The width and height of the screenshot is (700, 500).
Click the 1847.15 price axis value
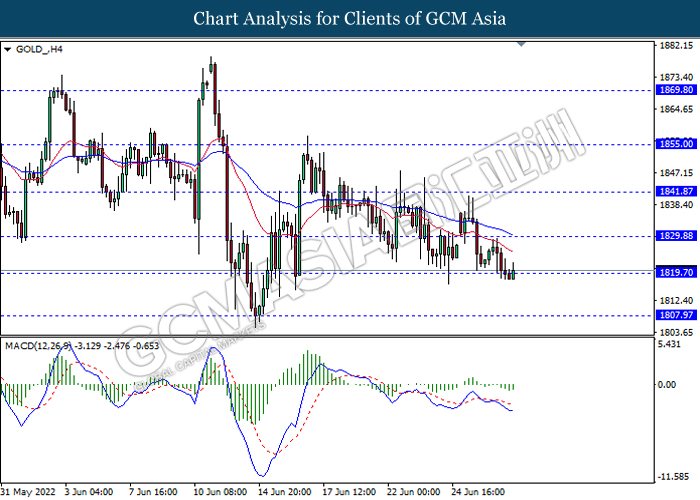tap(676, 173)
